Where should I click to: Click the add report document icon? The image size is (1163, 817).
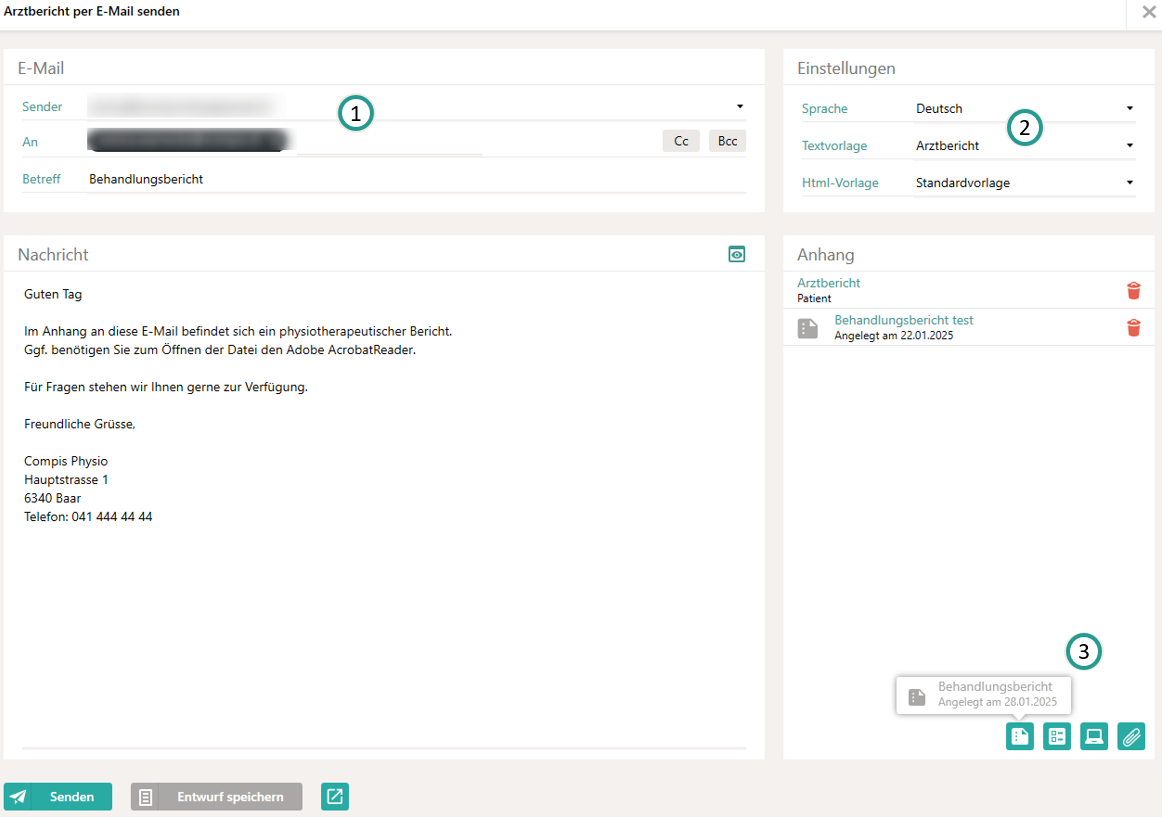1019,737
